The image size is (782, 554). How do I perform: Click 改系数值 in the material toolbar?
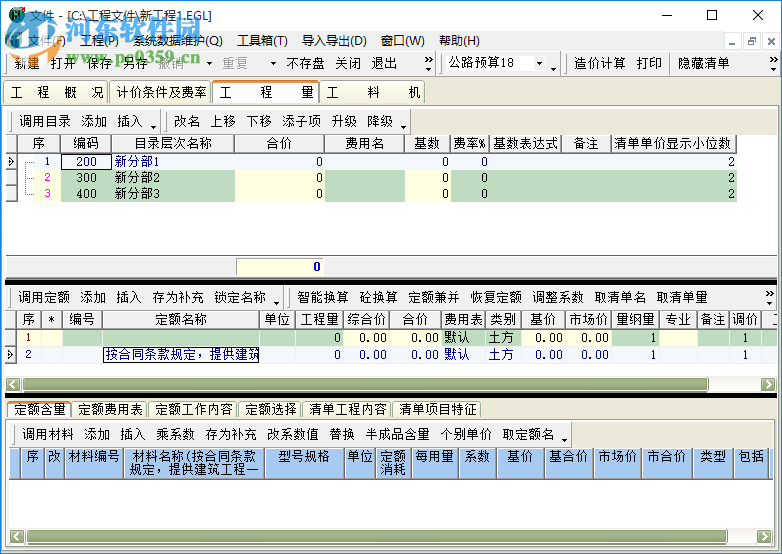pyautogui.click(x=293, y=434)
